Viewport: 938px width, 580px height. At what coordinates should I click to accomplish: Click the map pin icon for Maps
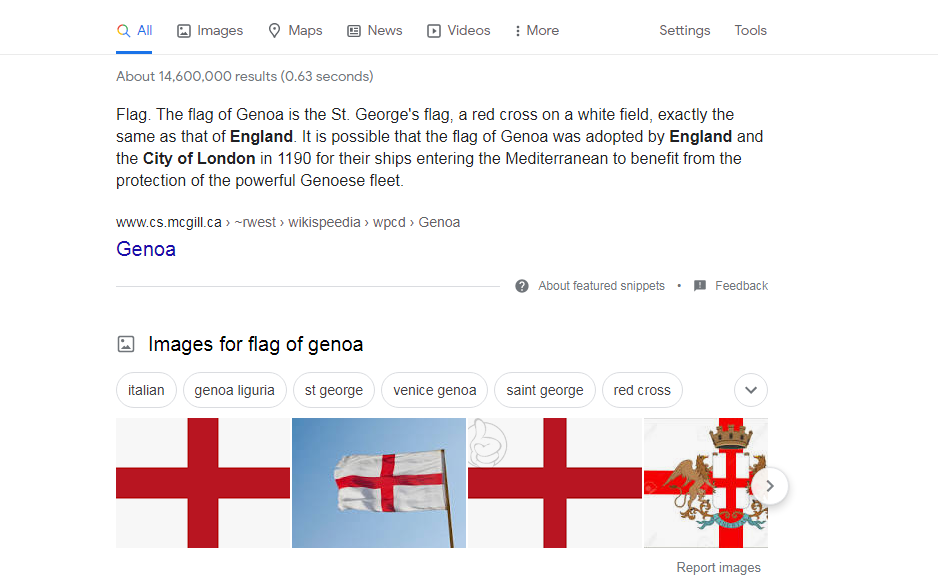click(274, 30)
